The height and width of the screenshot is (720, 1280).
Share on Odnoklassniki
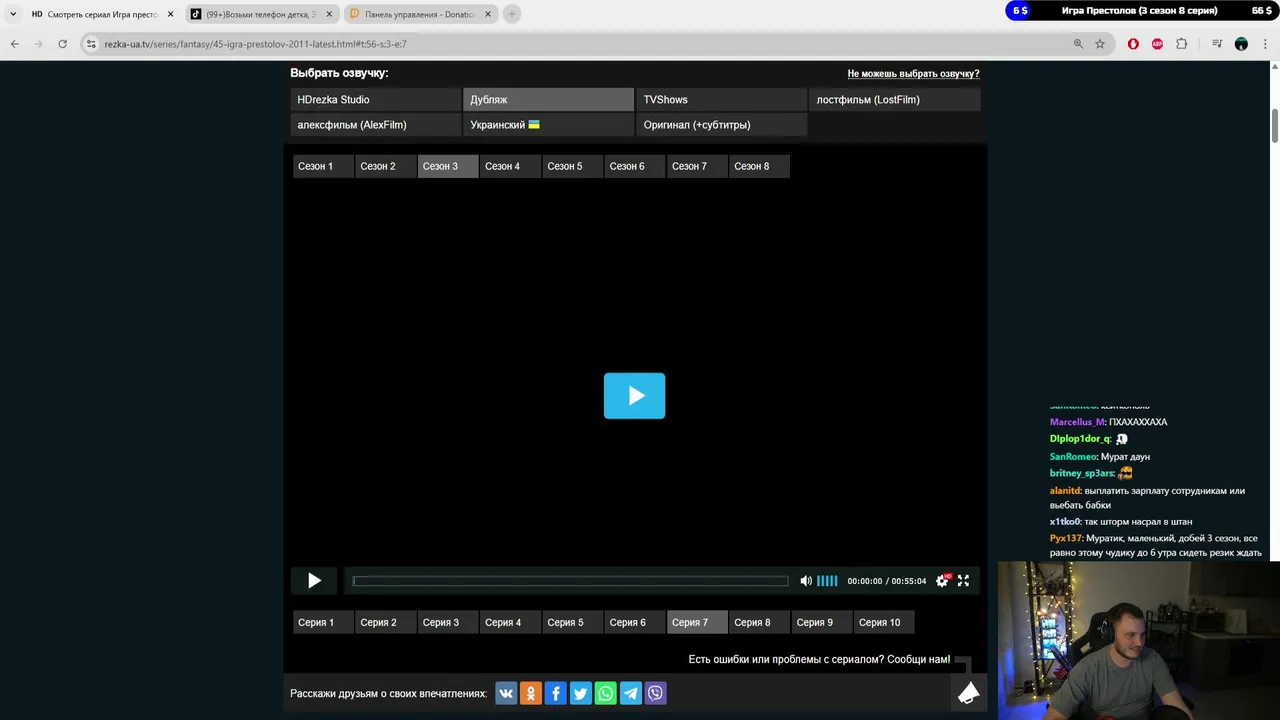click(x=531, y=693)
